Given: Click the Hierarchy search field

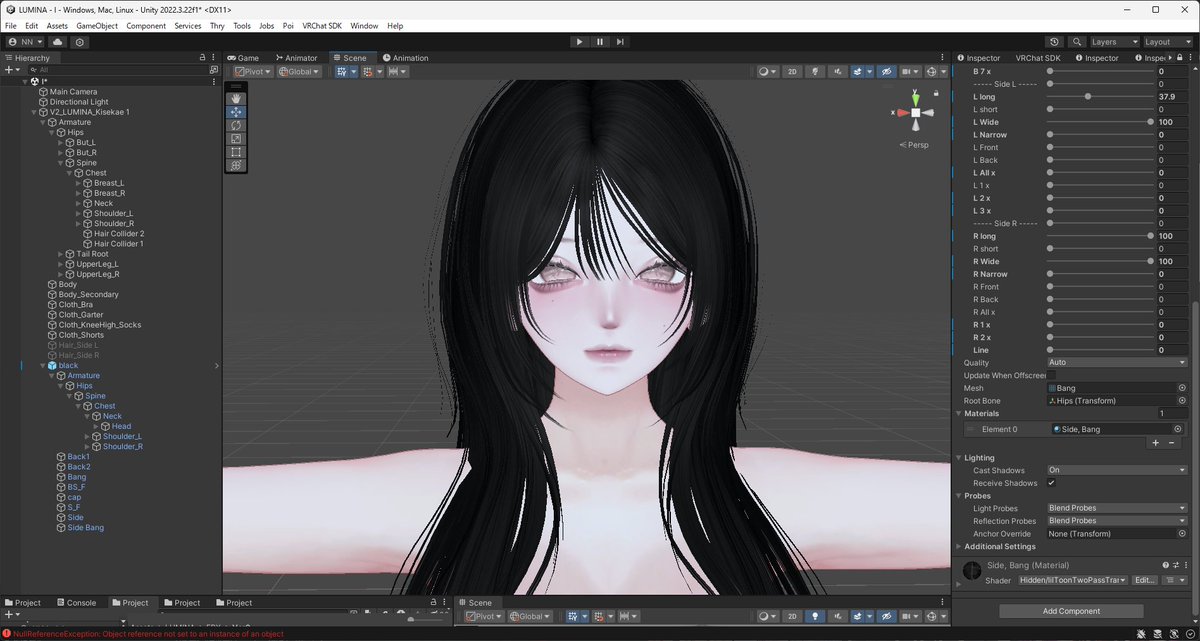Looking at the screenshot, I should click(120, 70).
